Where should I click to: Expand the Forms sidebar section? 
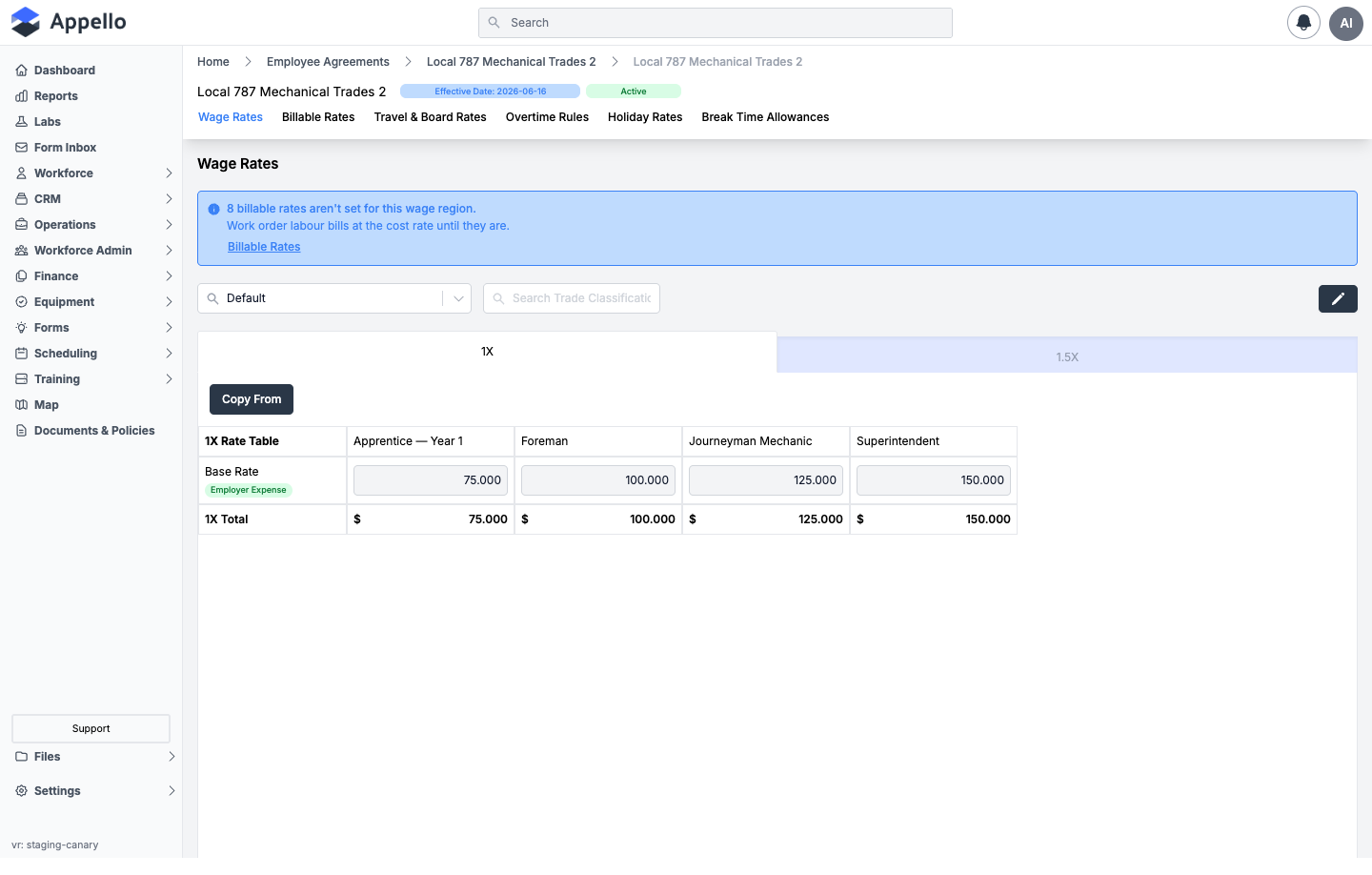pos(169,328)
